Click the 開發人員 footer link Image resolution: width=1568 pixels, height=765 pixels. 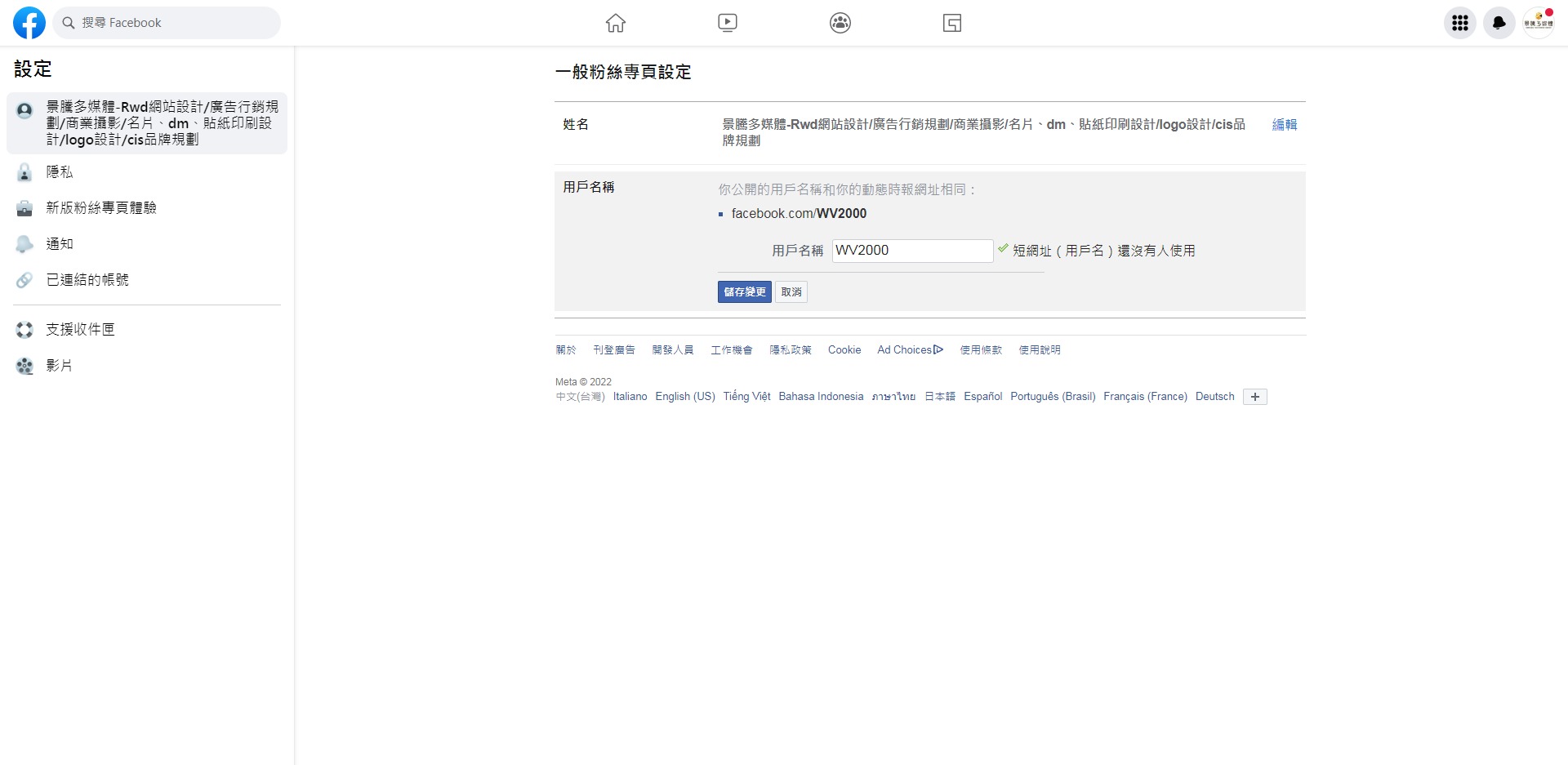[672, 350]
